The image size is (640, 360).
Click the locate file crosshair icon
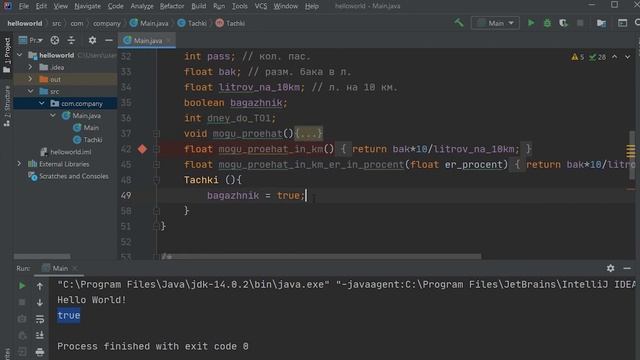point(55,40)
